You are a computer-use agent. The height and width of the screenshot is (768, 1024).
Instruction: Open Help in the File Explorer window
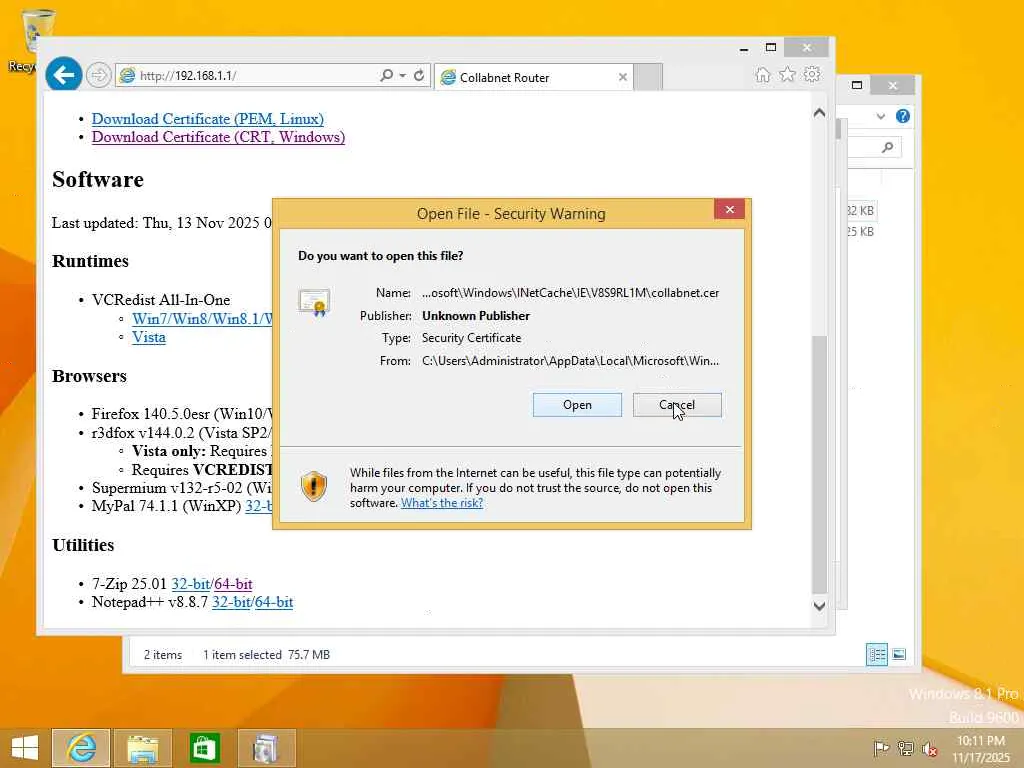click(x=903, y=116)
